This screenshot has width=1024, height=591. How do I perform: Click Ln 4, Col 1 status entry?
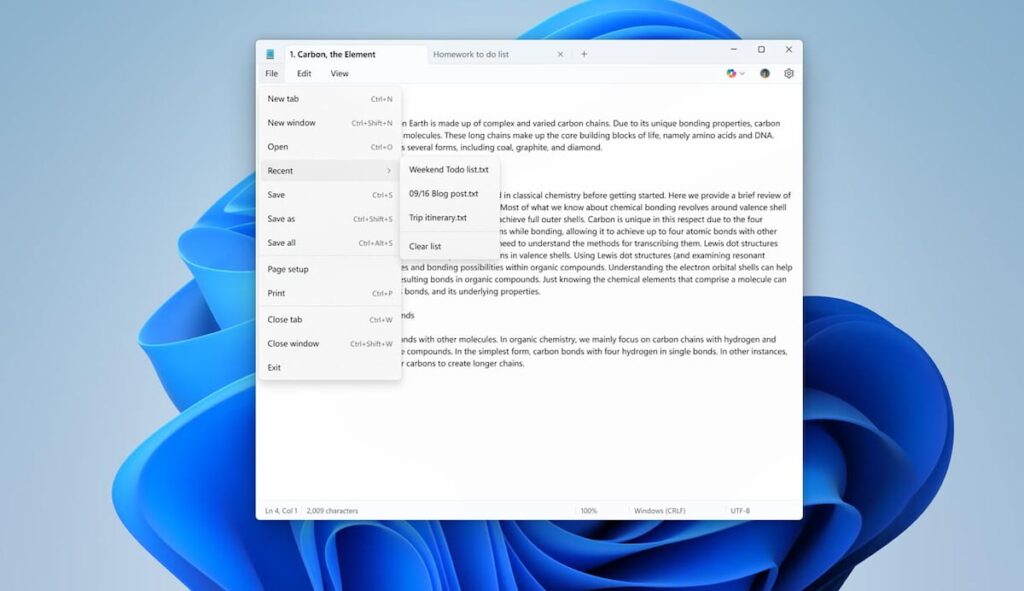pyautogui.click(x=281, y=511)
